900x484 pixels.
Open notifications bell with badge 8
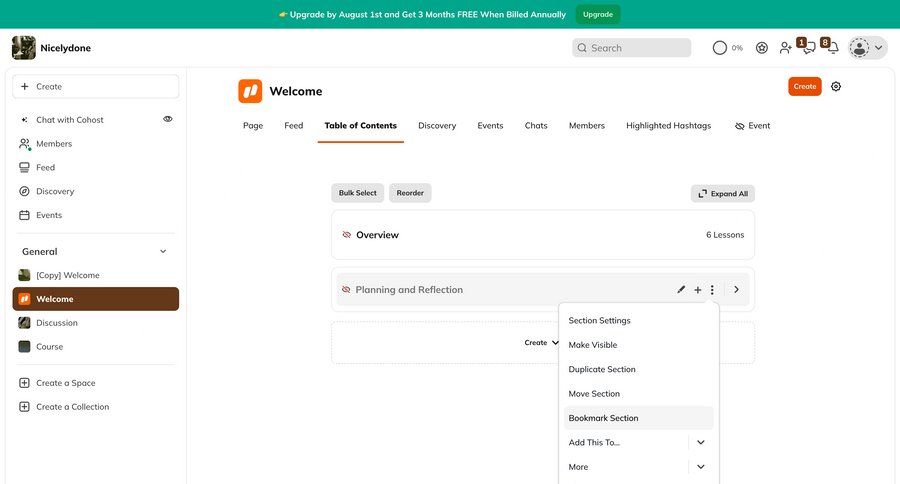[831, 46]
